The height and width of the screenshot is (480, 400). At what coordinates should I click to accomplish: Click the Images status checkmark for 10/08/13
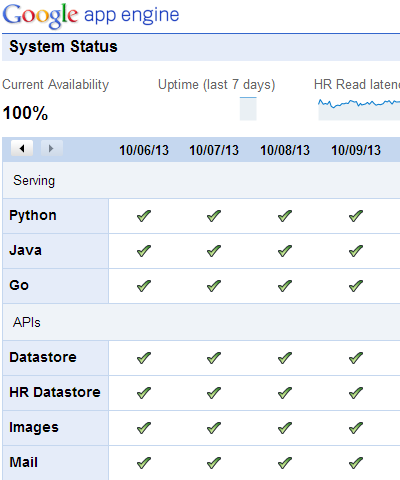285,428
